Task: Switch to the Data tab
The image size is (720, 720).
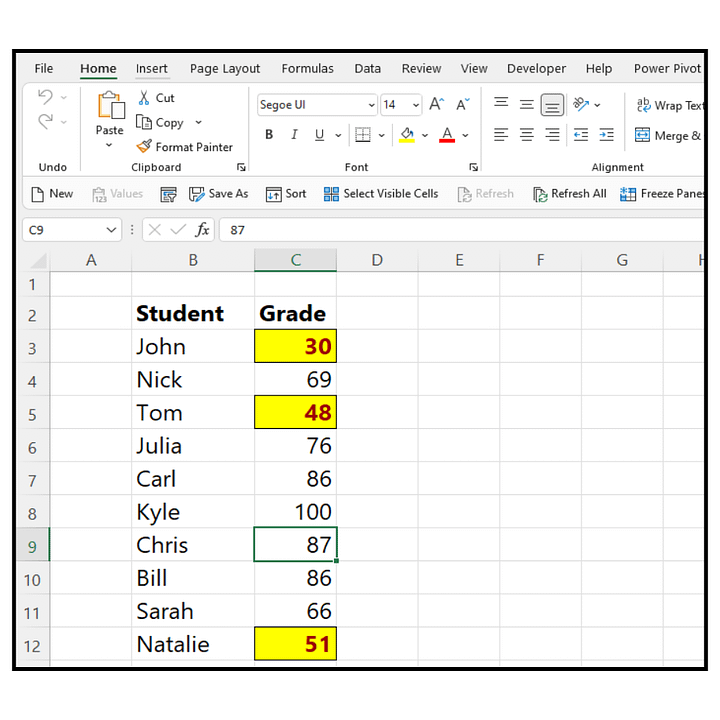Action: tap(367, 68)
